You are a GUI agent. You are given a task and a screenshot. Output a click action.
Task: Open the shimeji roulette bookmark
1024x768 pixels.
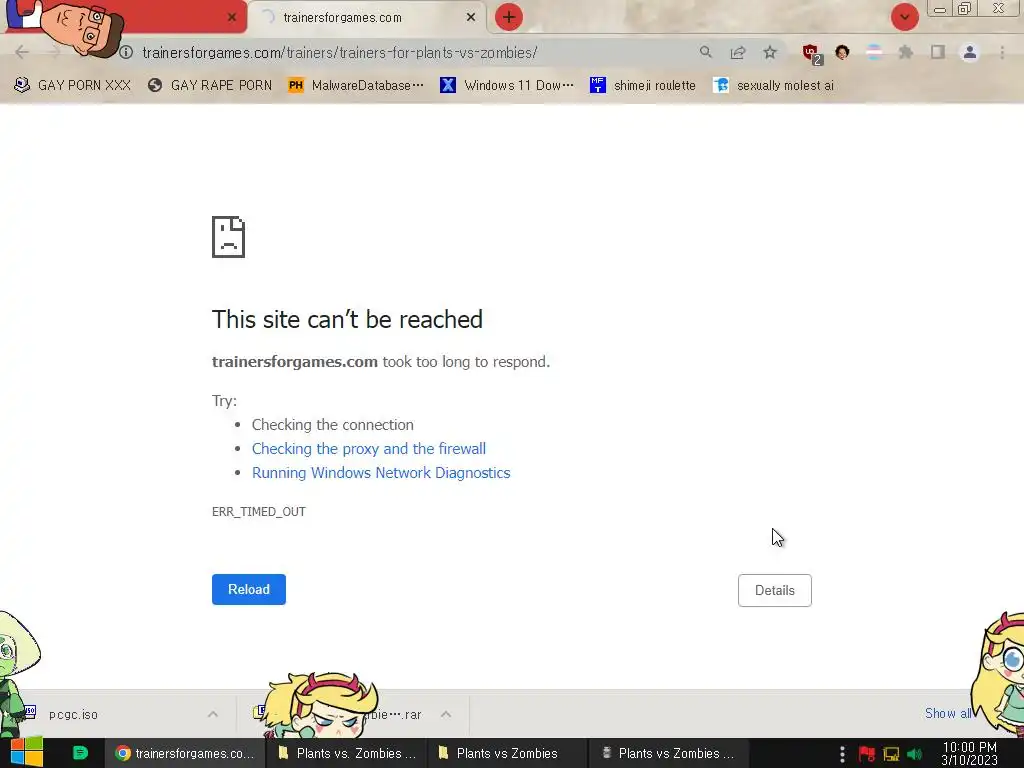pos(643,86)
